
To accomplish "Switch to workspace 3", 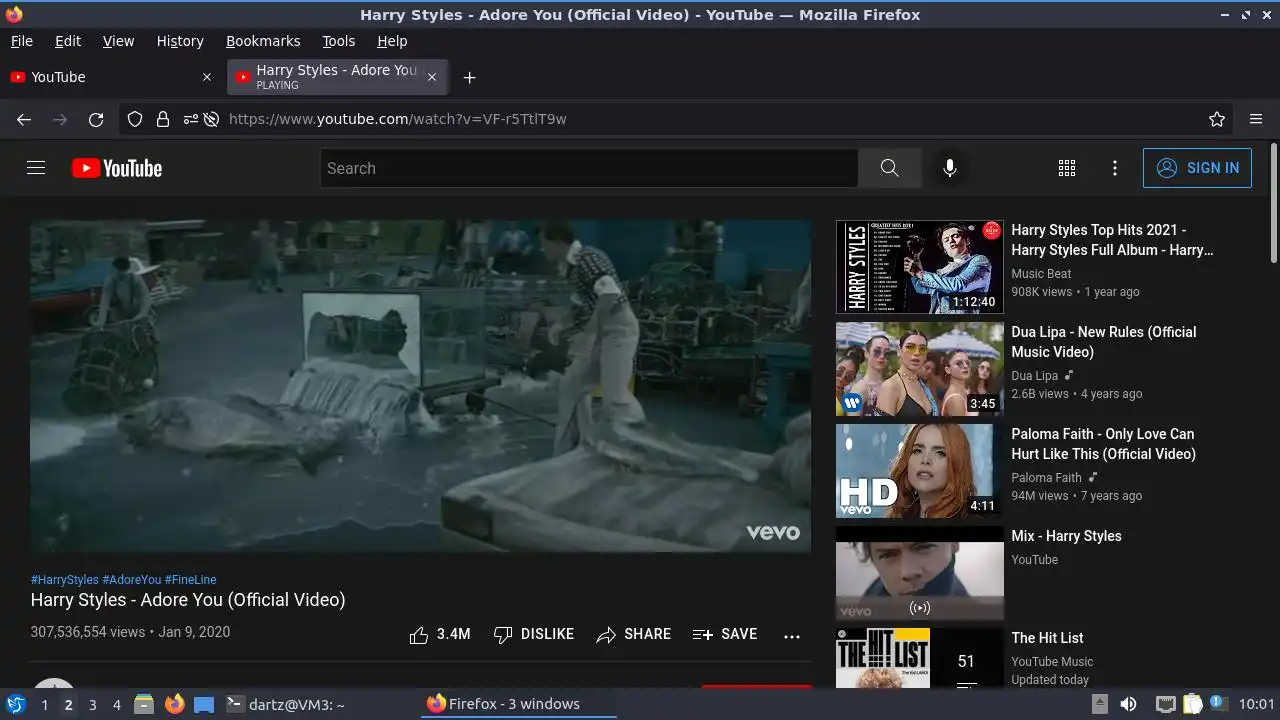I will tap(92, 704).
